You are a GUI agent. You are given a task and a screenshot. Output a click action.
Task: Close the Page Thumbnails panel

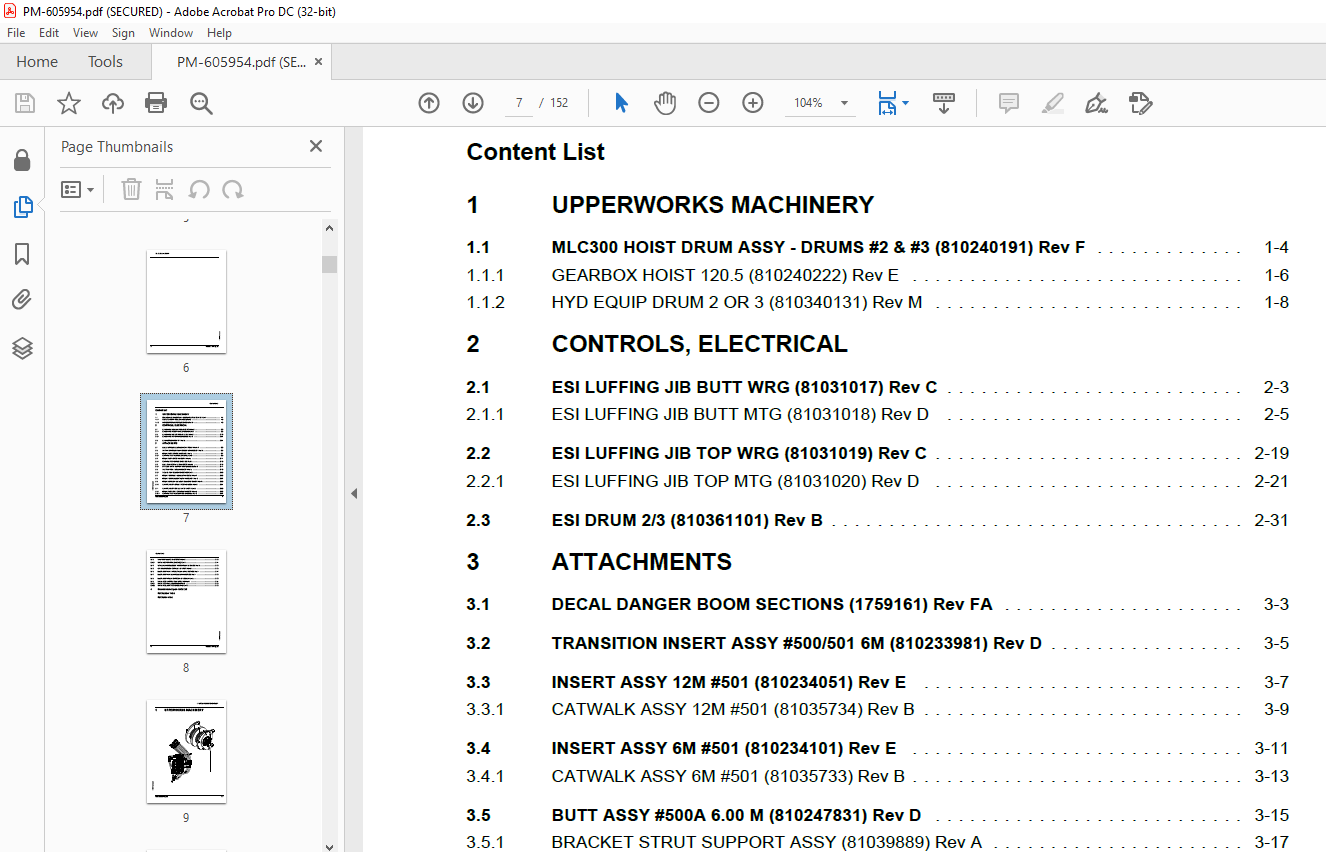(x=316, y=146)
